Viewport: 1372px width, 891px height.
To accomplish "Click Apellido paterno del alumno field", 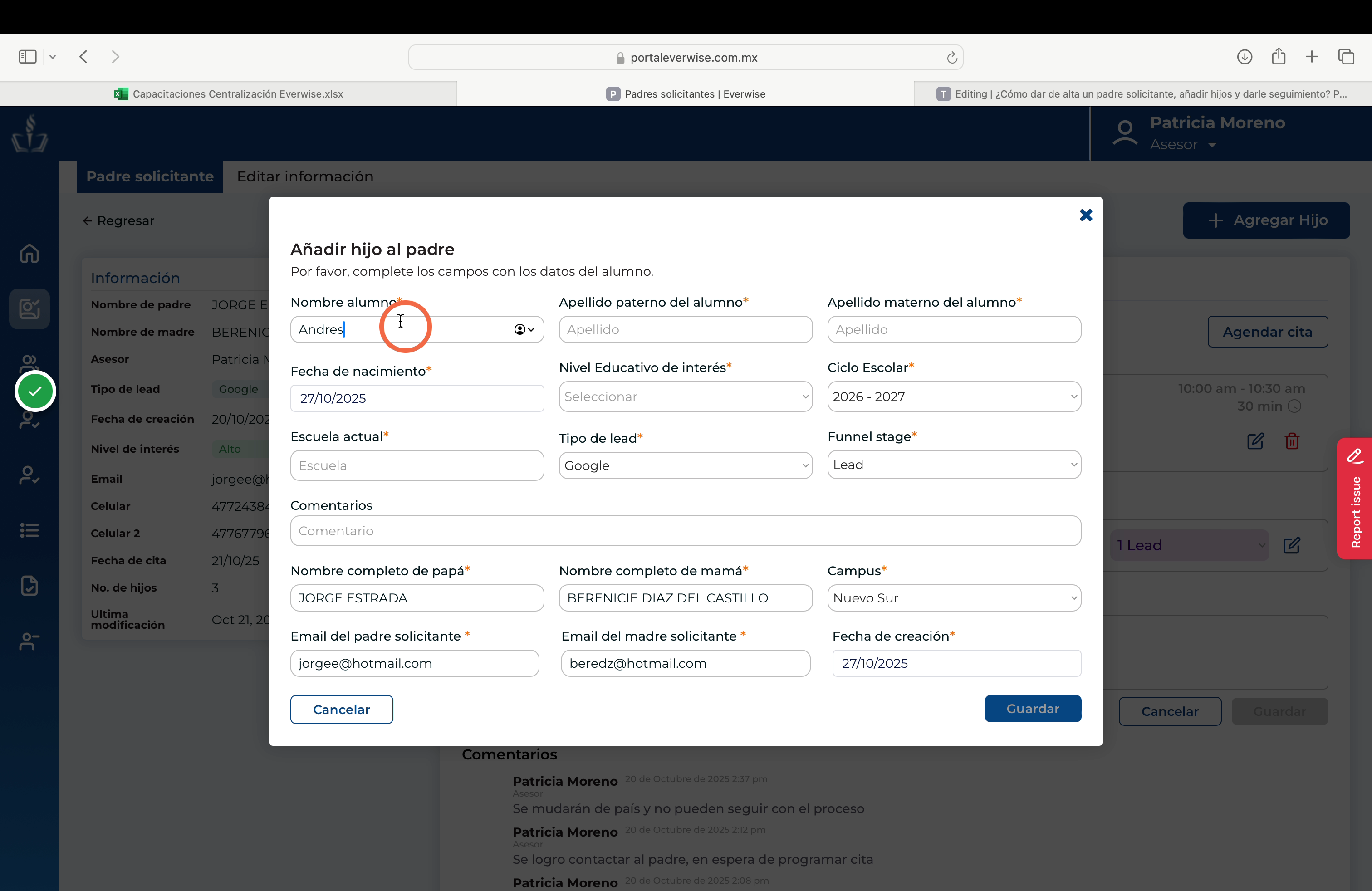I will click(686, 329).
